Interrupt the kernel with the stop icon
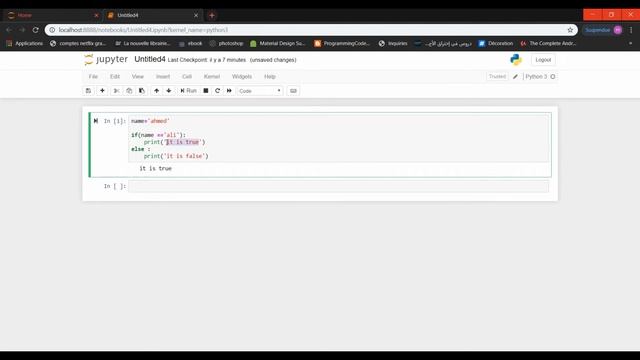Image resolution: width=640 pixels, height=360 pixels. 206,91
